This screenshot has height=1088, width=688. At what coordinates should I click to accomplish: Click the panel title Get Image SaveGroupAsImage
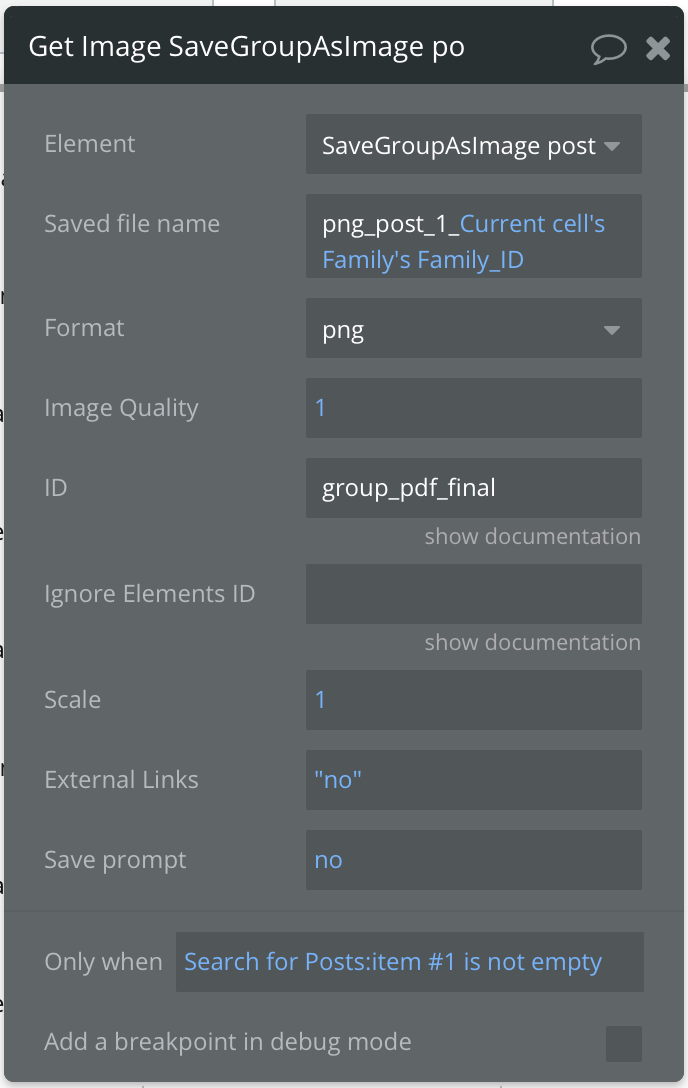[246, 47]
